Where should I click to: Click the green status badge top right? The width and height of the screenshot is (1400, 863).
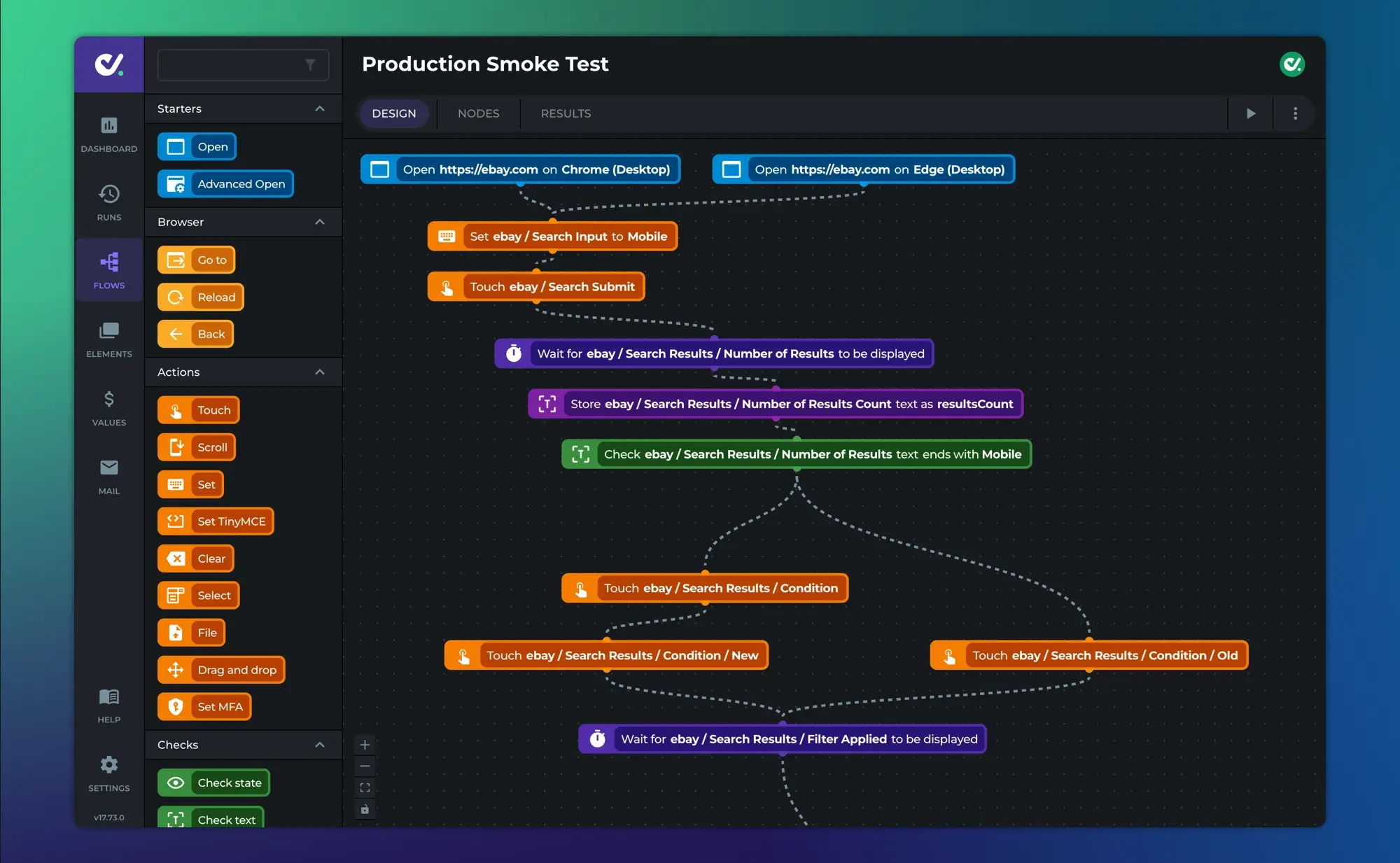(x=1291, y=64)
